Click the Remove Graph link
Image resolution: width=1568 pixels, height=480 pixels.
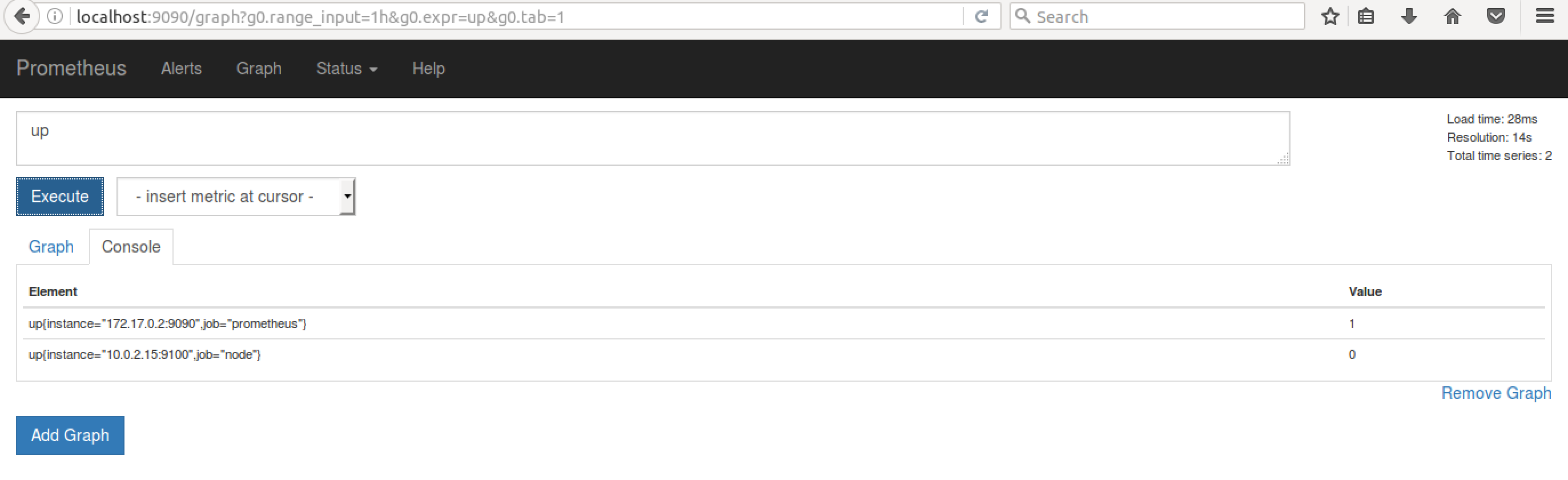1495,394
